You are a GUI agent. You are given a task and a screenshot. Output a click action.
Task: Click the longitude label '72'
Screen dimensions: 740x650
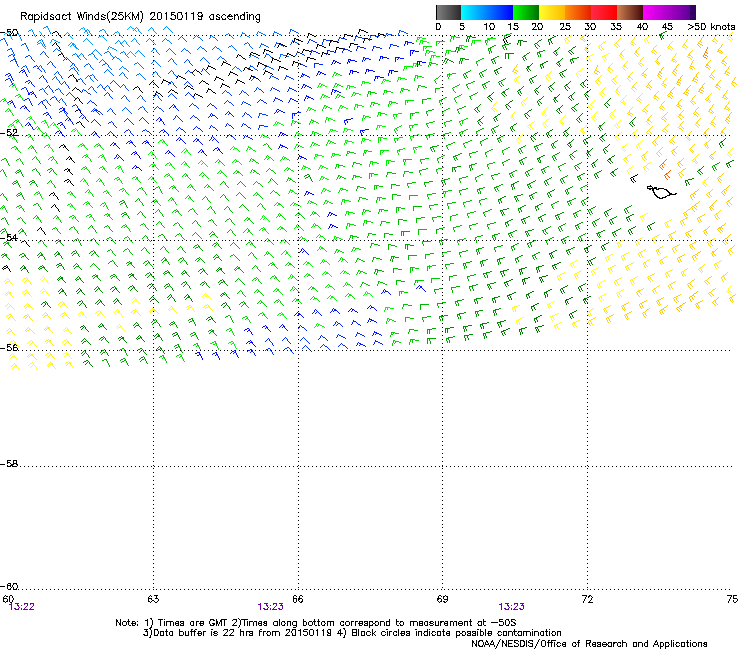click(x=587, y=599)
